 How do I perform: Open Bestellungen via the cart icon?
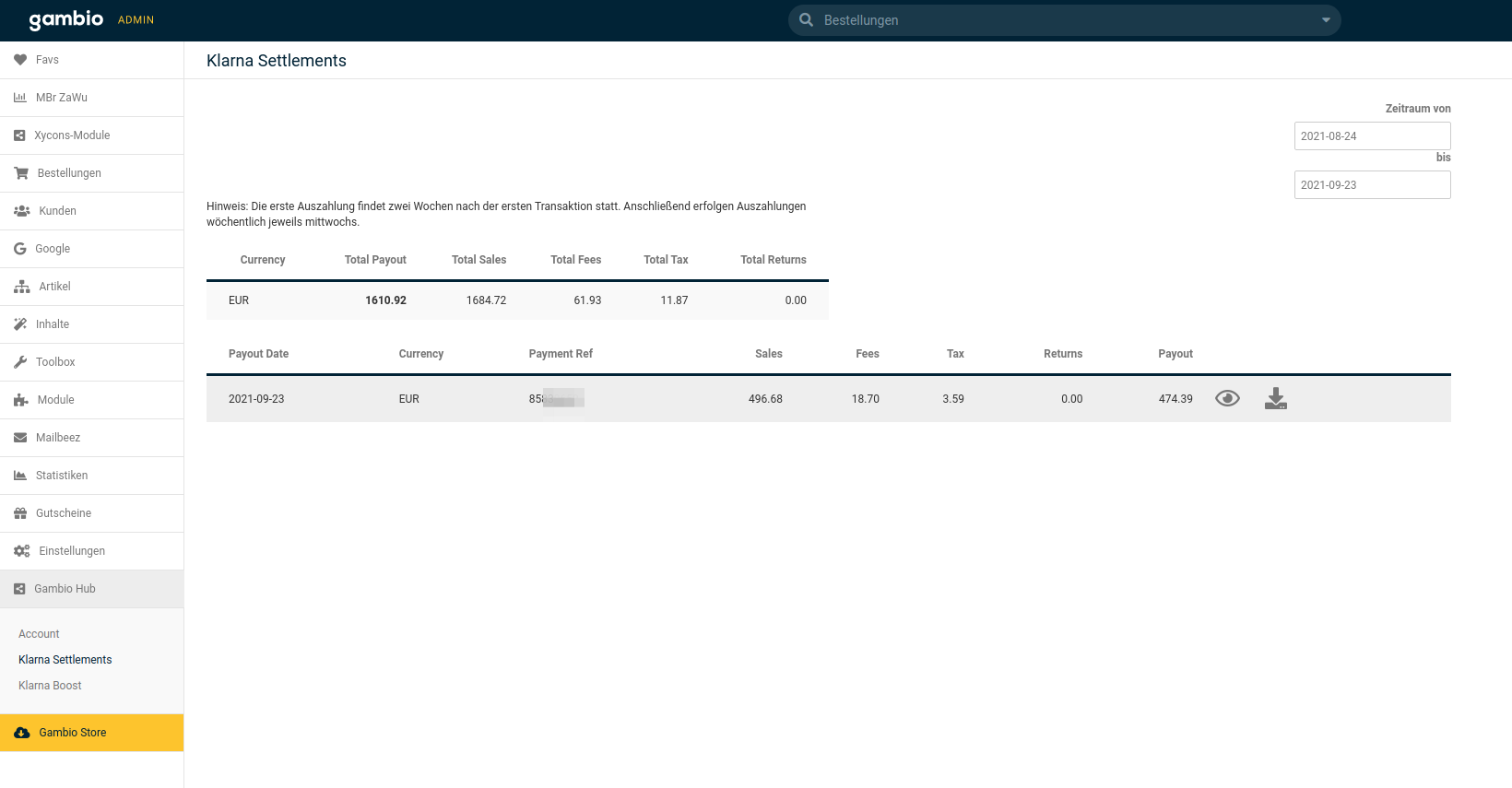(21, 173)
